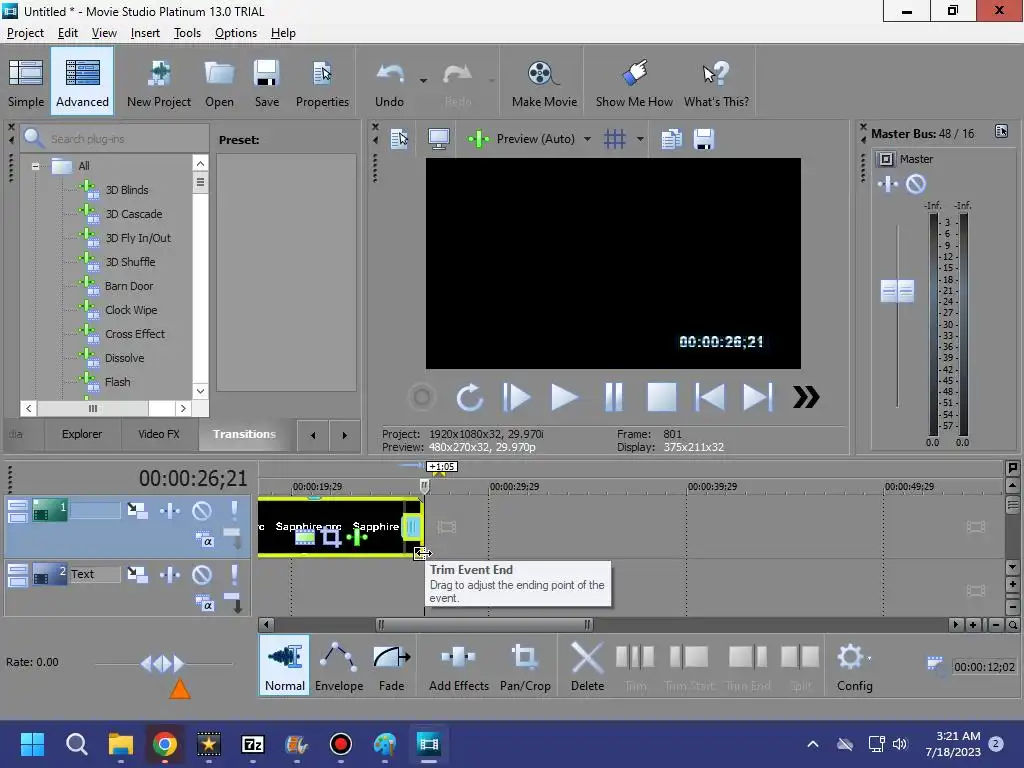This screenshot has width=1024, height=768.
Task: Toggle Loop Playback button
Action: tap(470, 397)
